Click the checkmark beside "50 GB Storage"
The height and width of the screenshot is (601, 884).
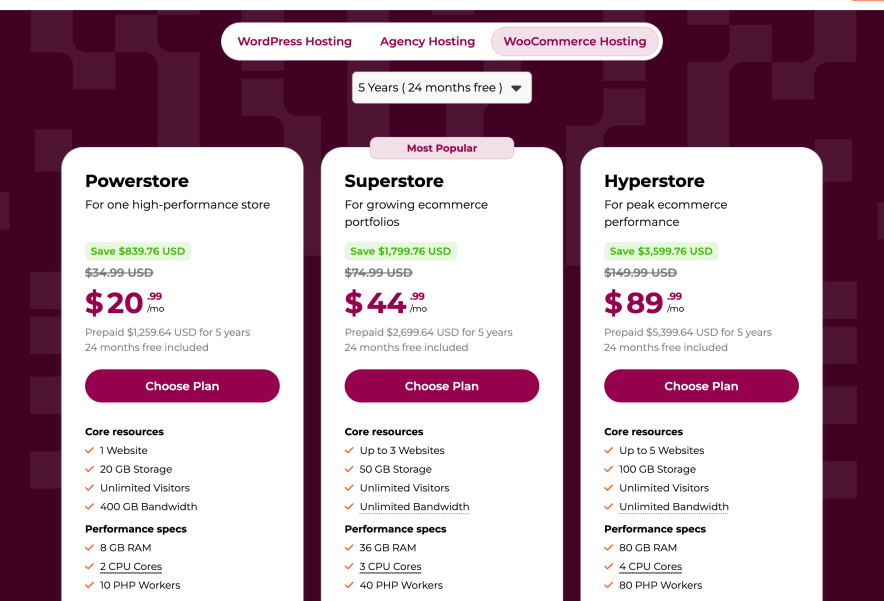(x=350, y=469)
